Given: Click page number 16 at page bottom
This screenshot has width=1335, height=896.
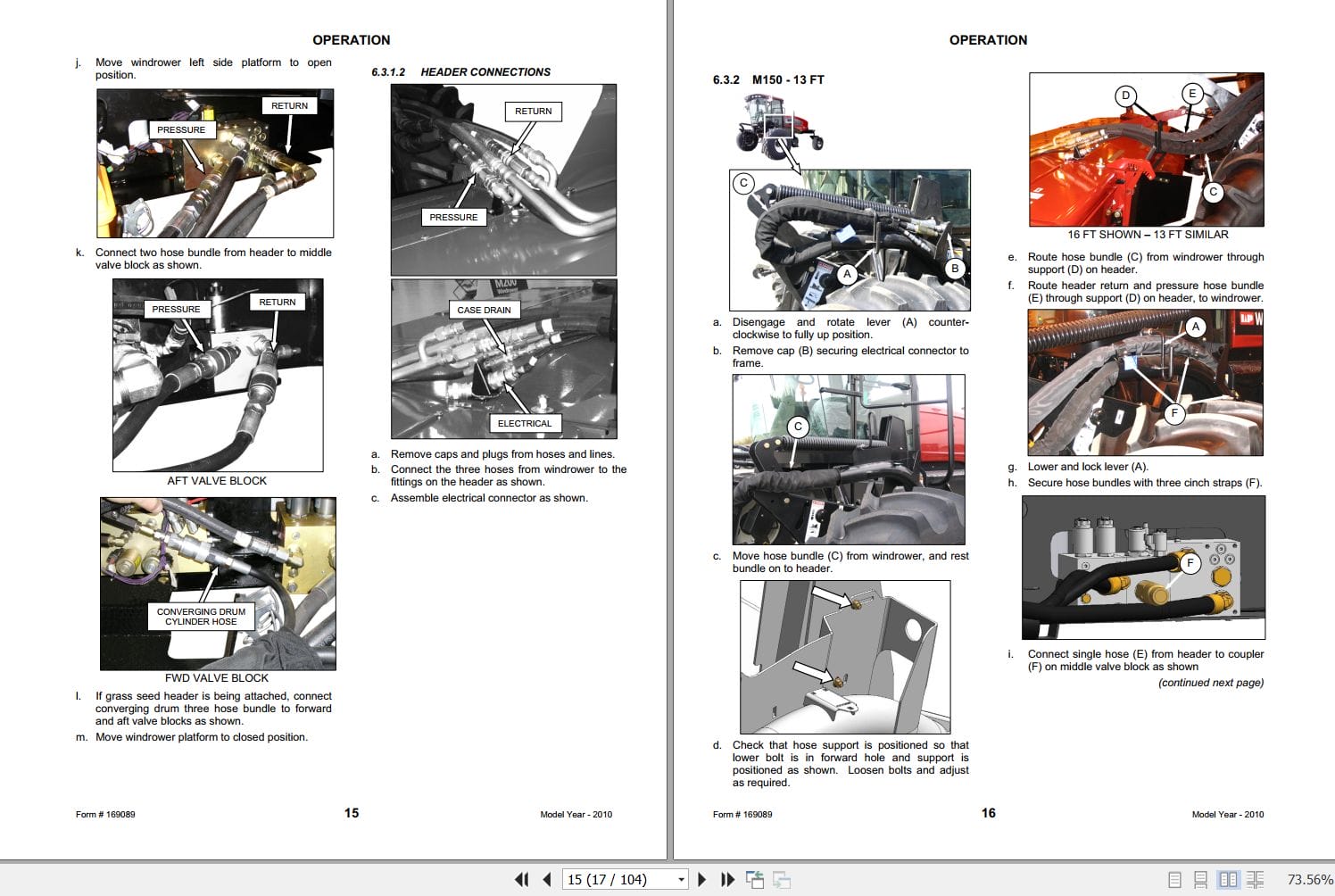Looking at the screenshot, I should pyautogui.click(x=989, y=813).
